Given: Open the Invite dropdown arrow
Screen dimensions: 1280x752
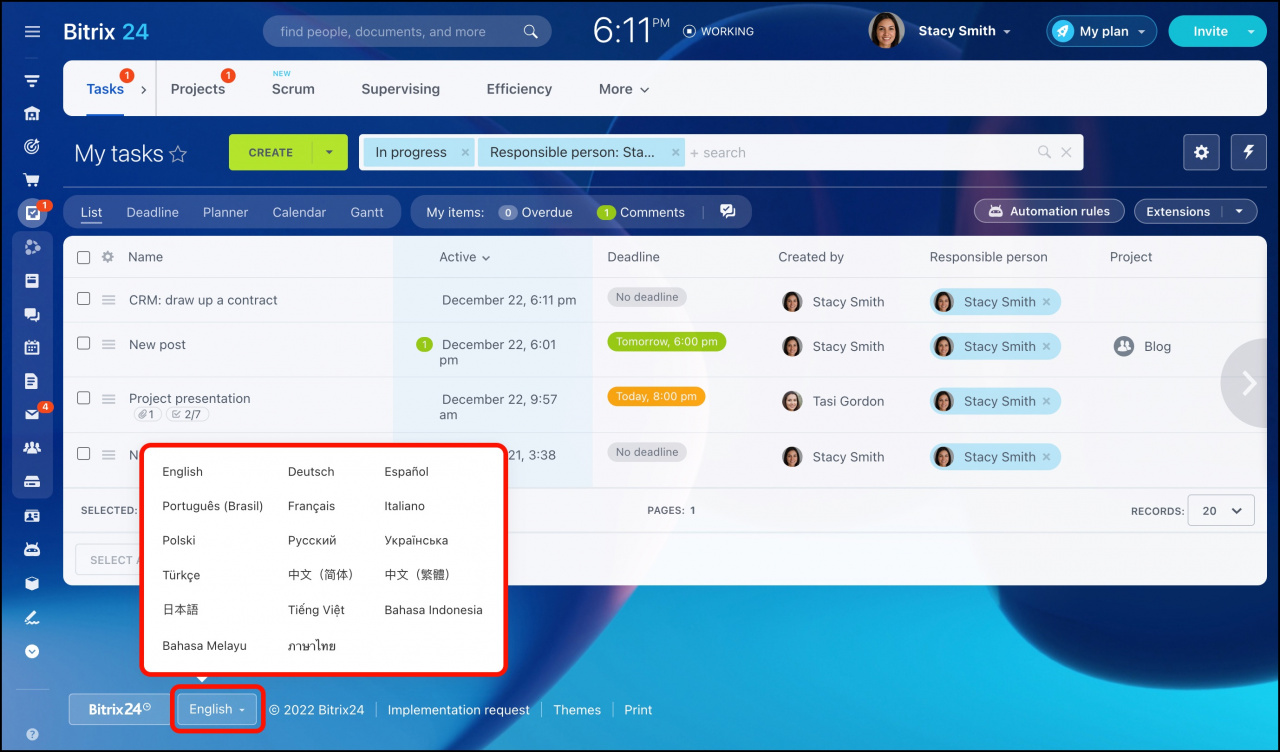Looking at the screenshot, I should (1251, 31).
